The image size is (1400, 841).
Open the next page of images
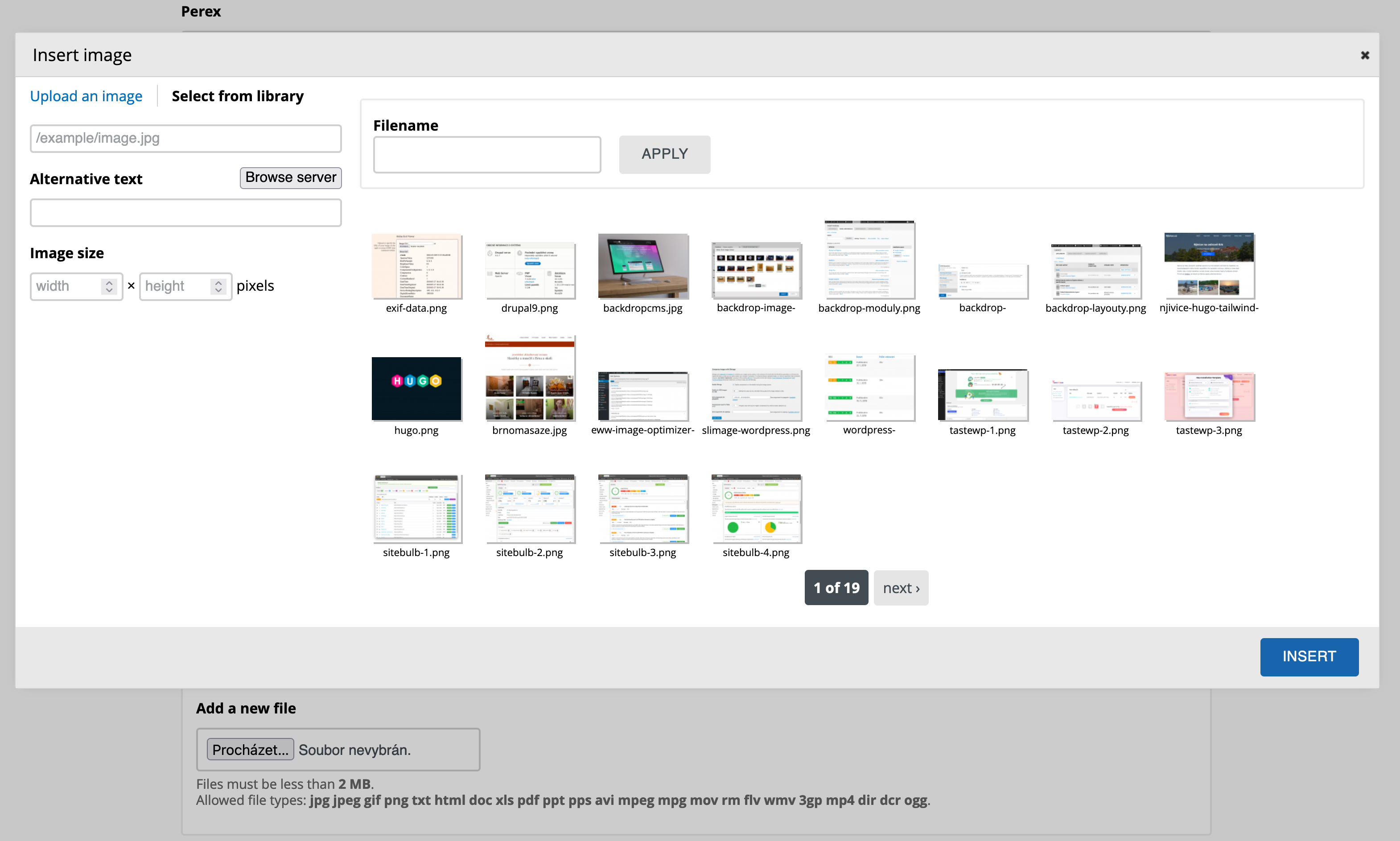pyautogui.click(x=901, y=587)
